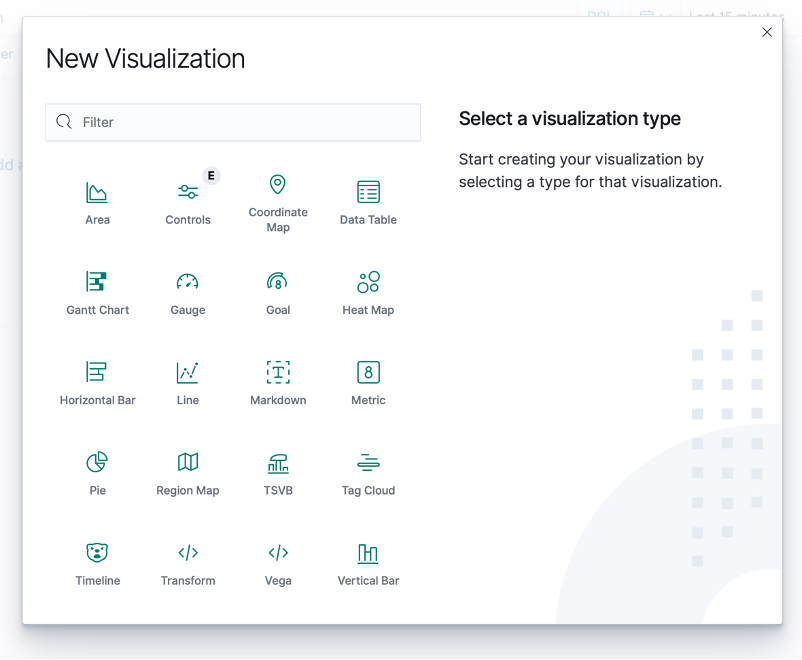This screenshot has width=802, height=660.
Task: Click the "Select a visualization type" heading
Action: (x=570, y=119)
